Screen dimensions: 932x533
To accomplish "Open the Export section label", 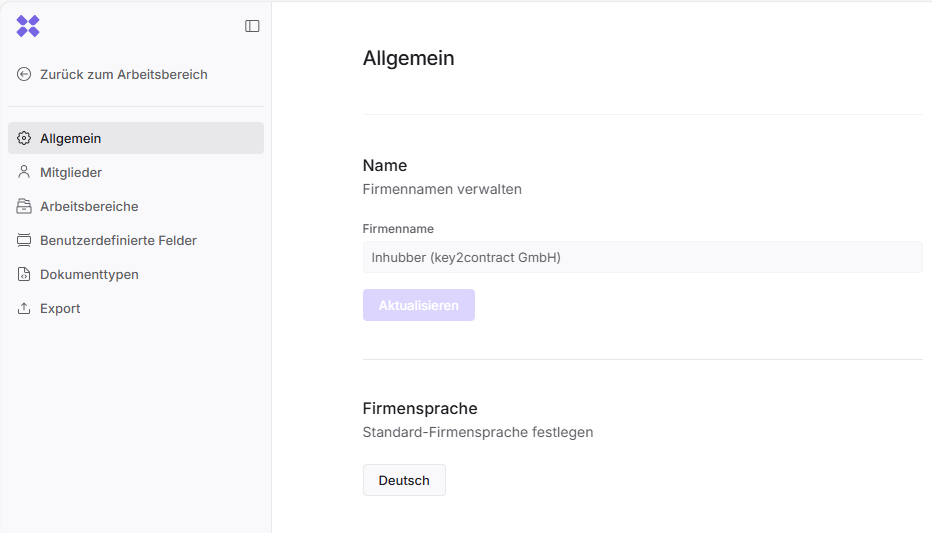I will (60, 308).
